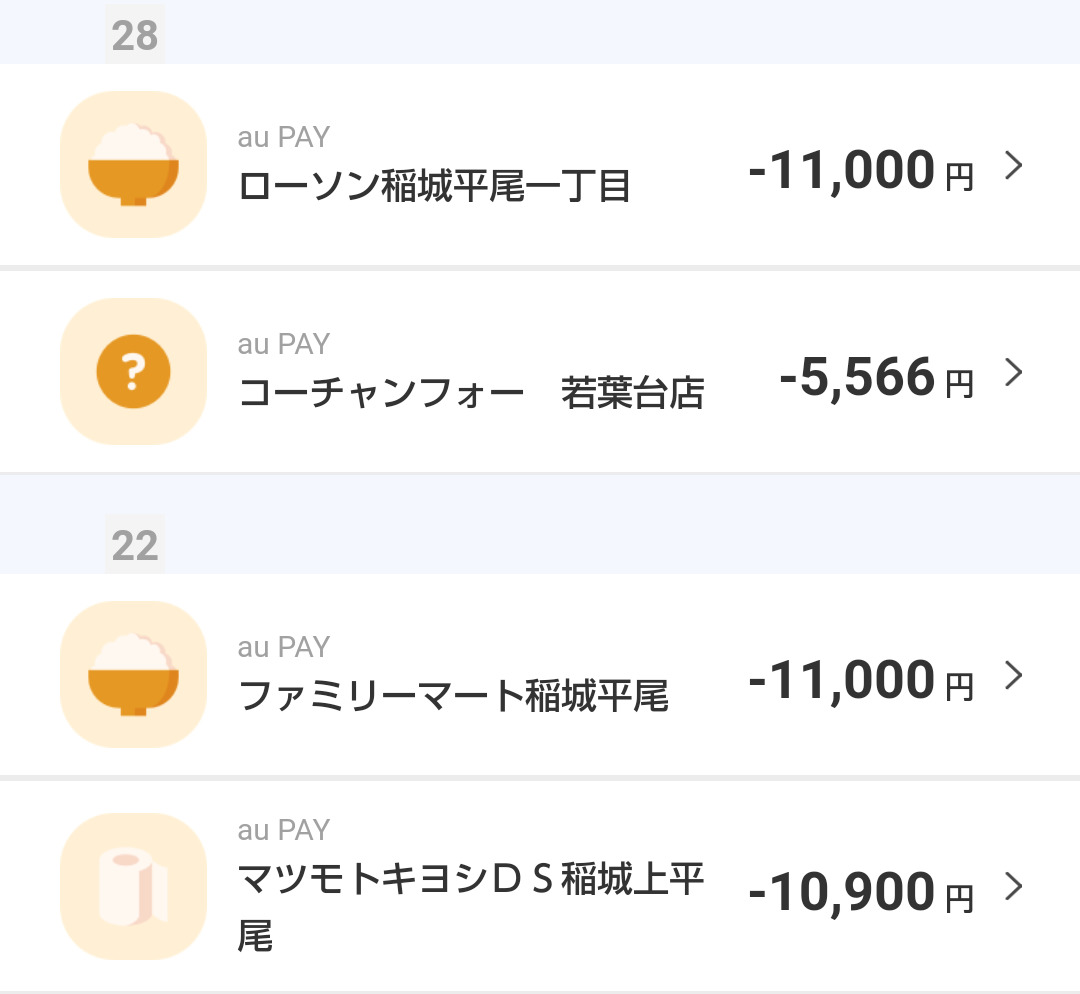This screenshot has height=994, width=1080.
Task: Expand the コーチャンフォー 若葉台店 transaction chevron
Action: coord(1014,373)
